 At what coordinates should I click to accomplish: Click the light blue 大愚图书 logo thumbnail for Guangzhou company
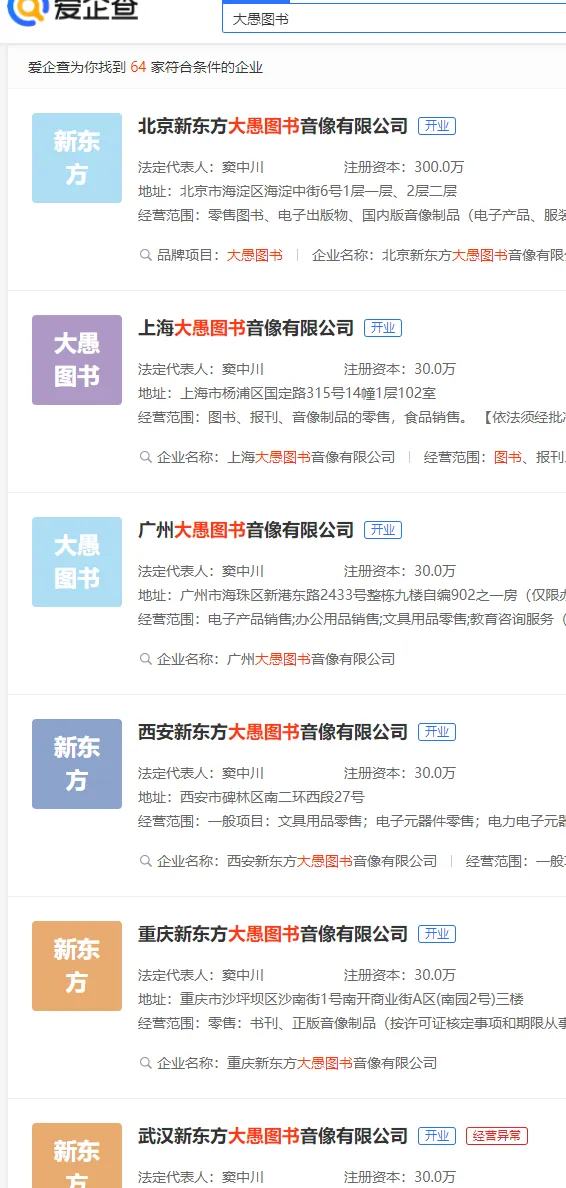(77, 561)
